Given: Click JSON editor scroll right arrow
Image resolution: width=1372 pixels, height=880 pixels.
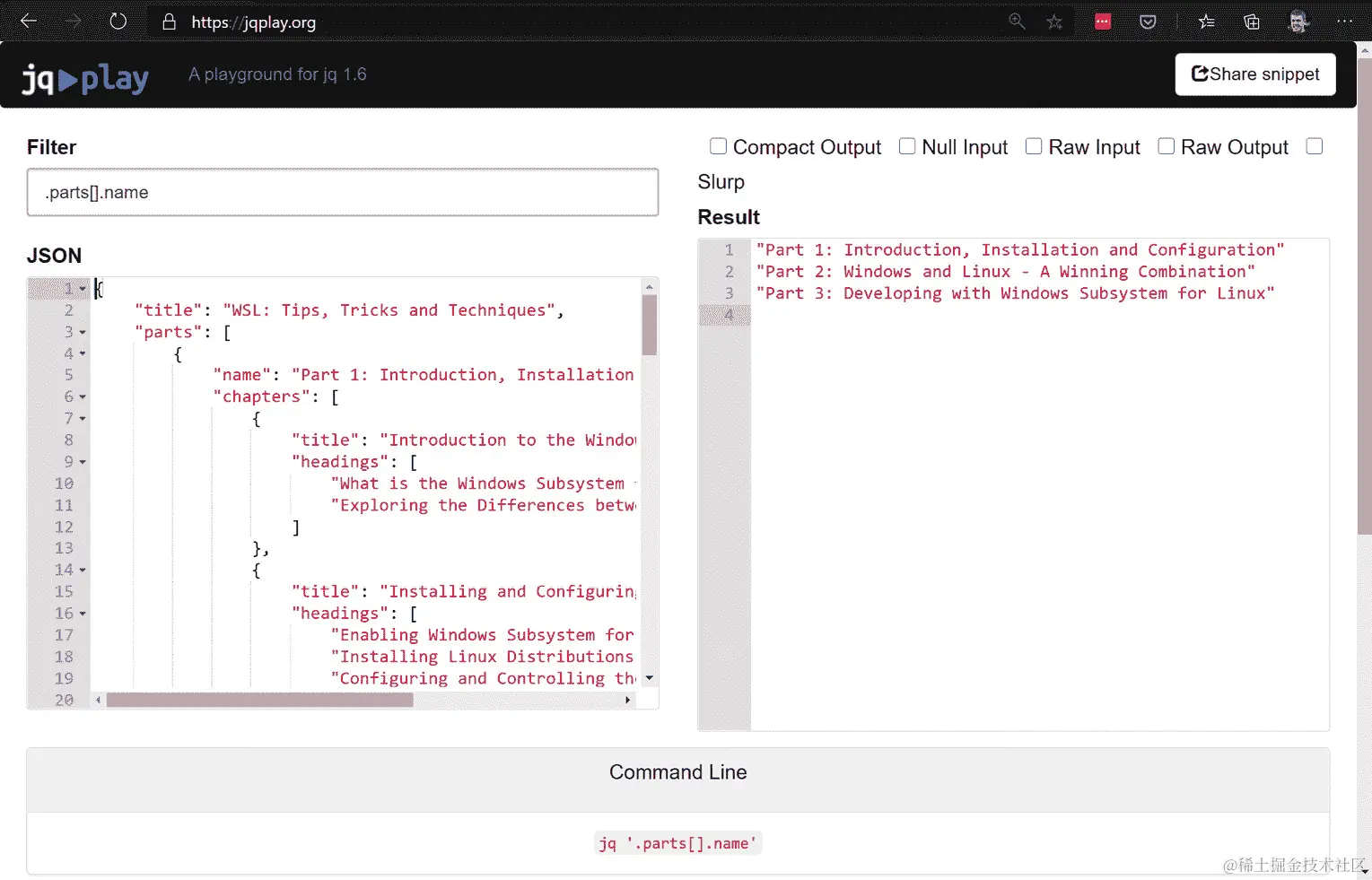Looking at the screenshot, I should (x=627, y=700).
